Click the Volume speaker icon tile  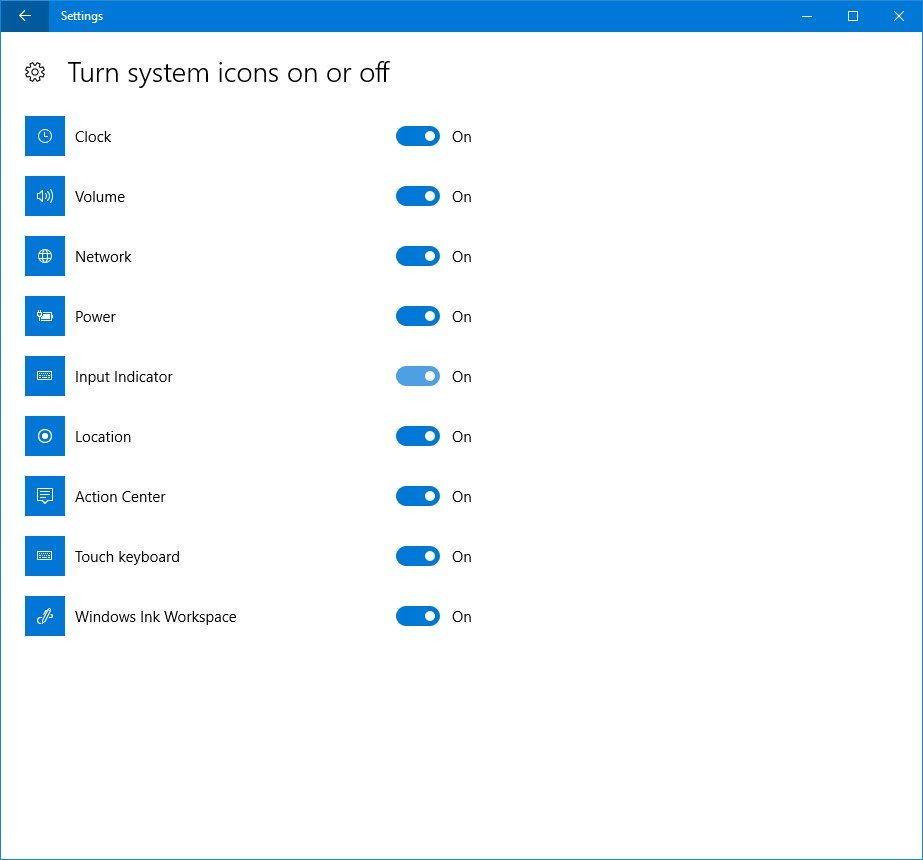click(x=45, y=196)
